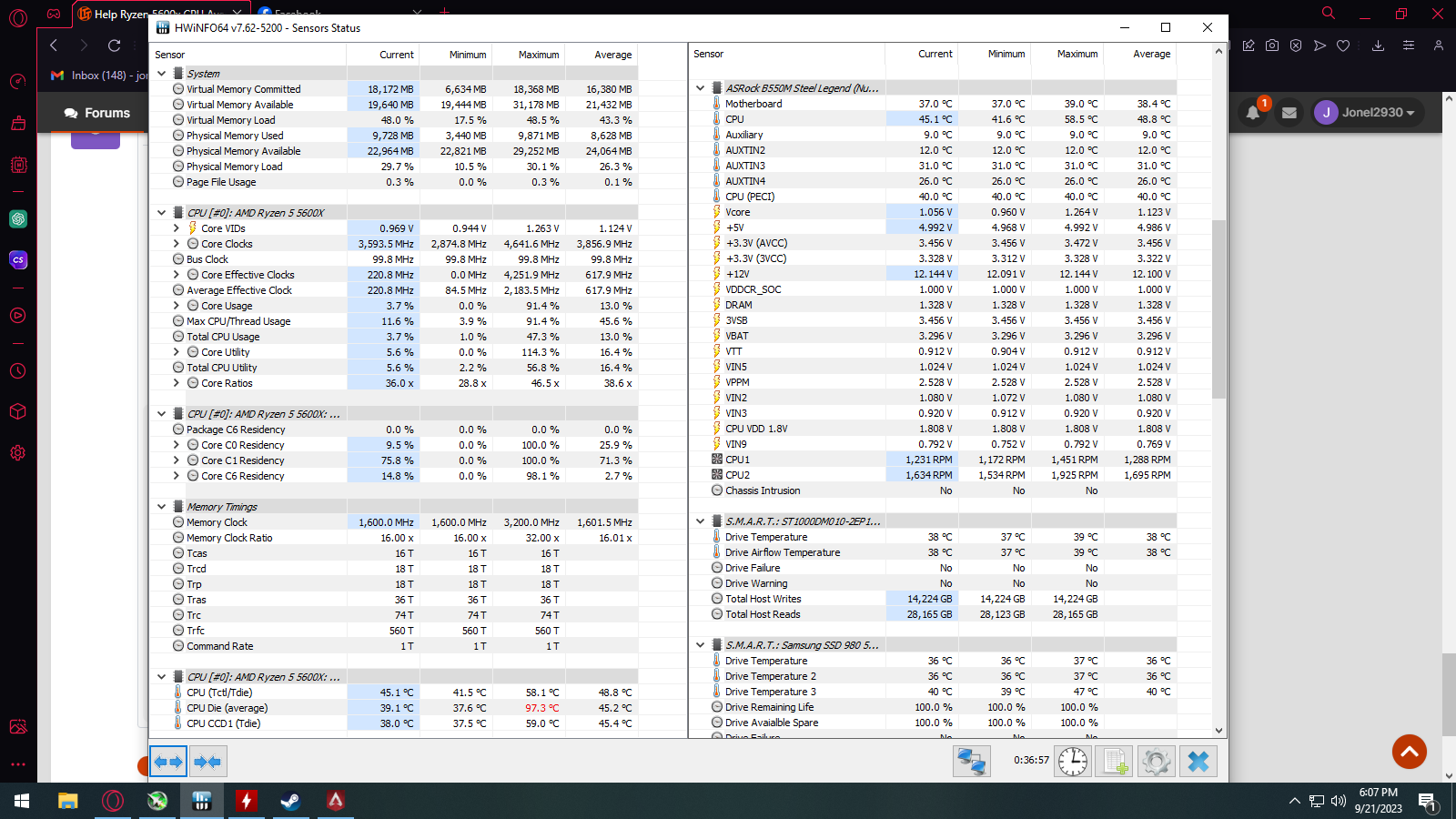Image resolution: width=1456 pixels, height=819 pixels.
Task: Open Opera GX extensions cube icon
Action: coord(18,412)
